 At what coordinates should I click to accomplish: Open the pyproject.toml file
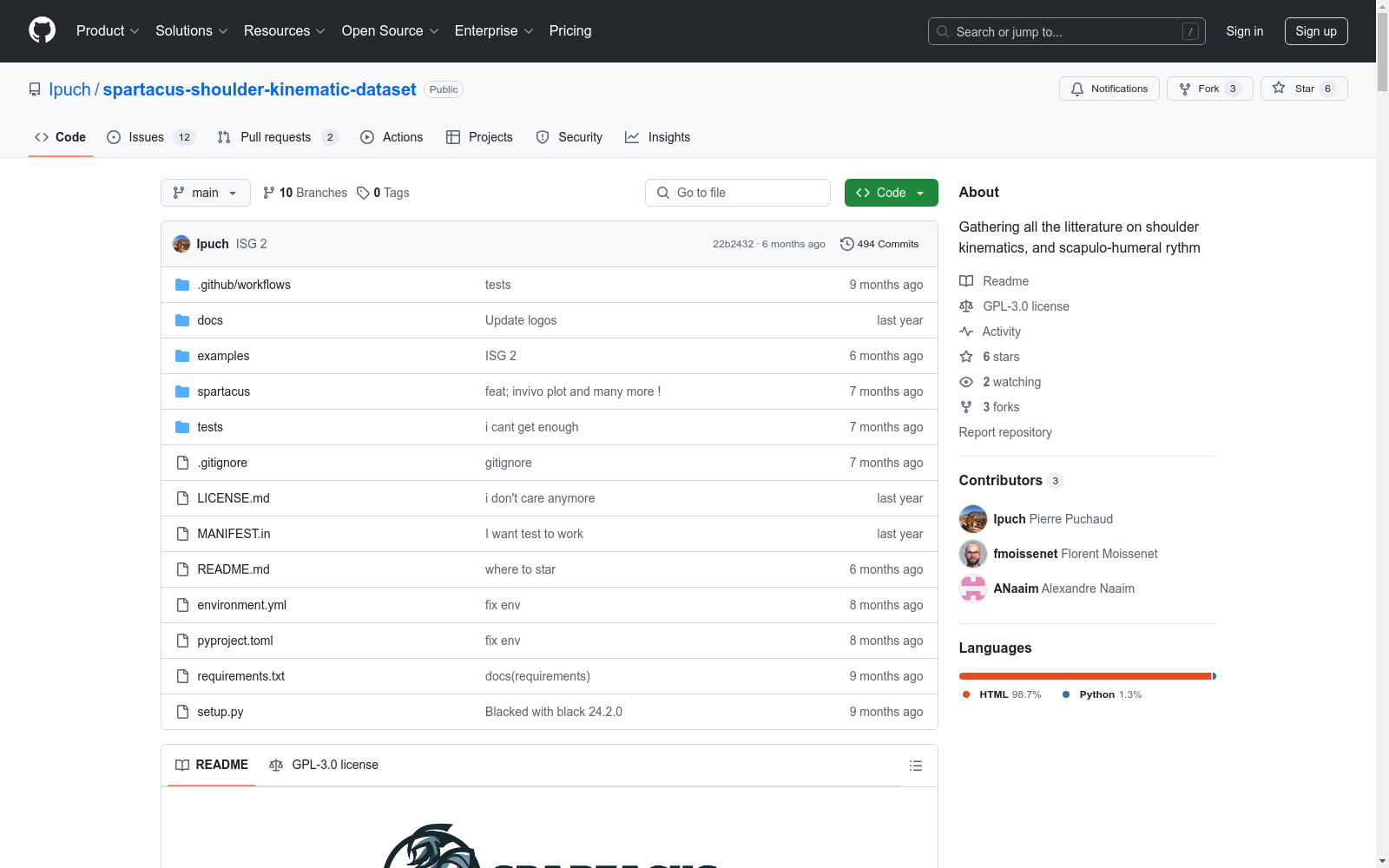pos(234,641)
